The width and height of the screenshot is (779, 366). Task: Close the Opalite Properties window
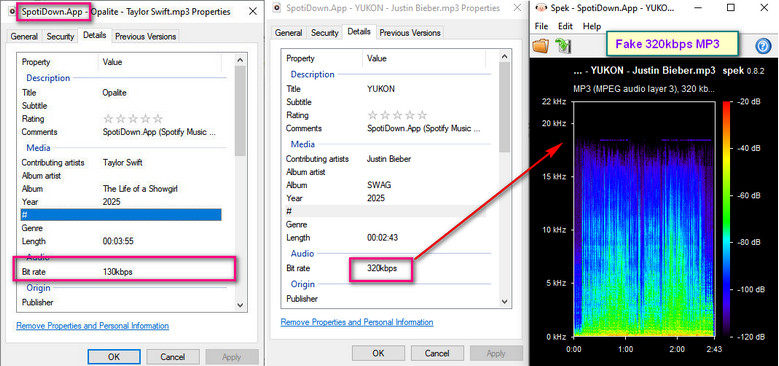click(x=252, y=11)
